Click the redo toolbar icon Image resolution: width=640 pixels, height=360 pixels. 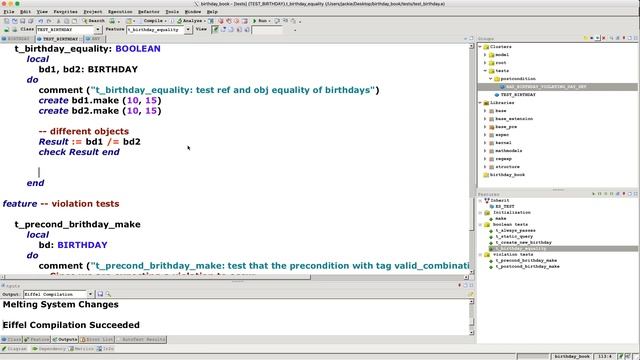tap(49, 21)
